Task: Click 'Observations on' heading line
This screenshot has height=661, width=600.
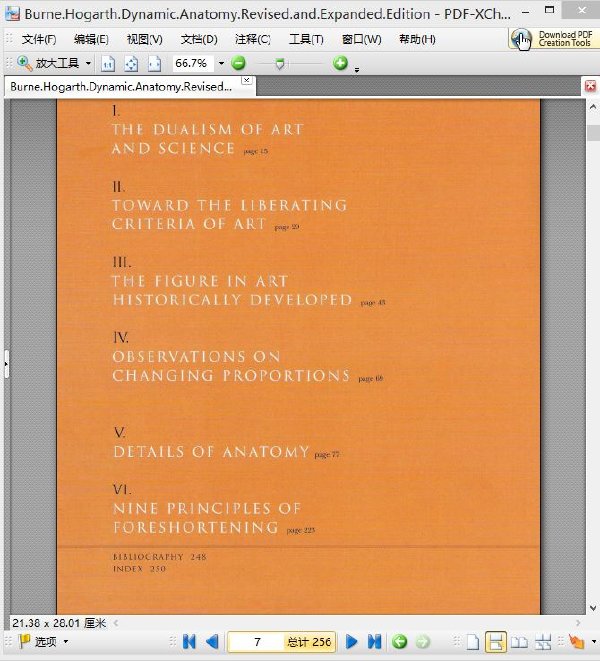Action: pyautogui.click(x=196, y=357)
